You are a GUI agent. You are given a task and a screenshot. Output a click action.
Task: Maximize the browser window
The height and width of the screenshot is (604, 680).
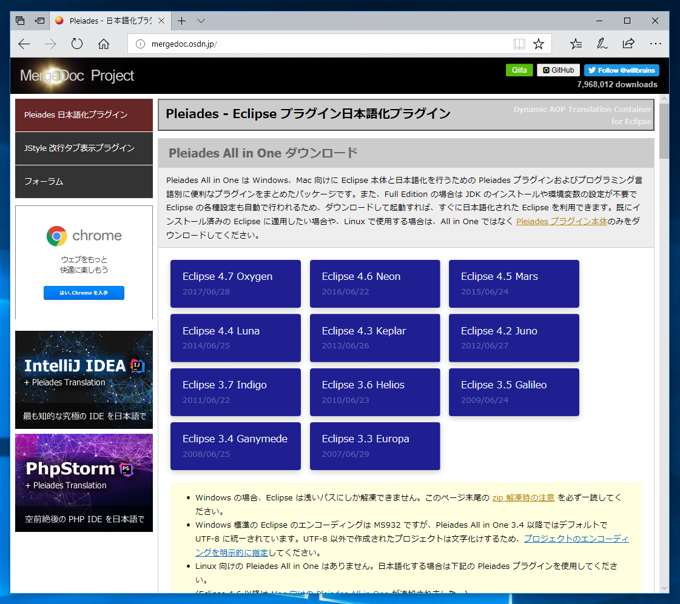coord(627,21)
